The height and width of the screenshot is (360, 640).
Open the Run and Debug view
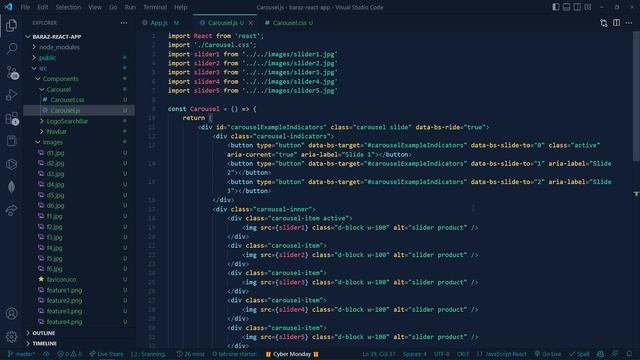11,95
